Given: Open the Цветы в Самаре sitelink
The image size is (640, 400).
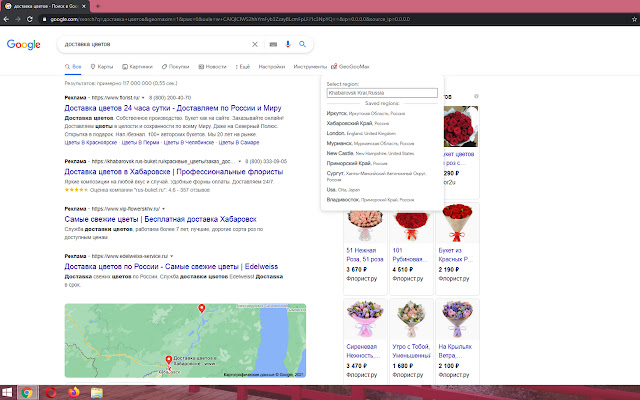Looking at the screenshot, I should click(239, 142).
